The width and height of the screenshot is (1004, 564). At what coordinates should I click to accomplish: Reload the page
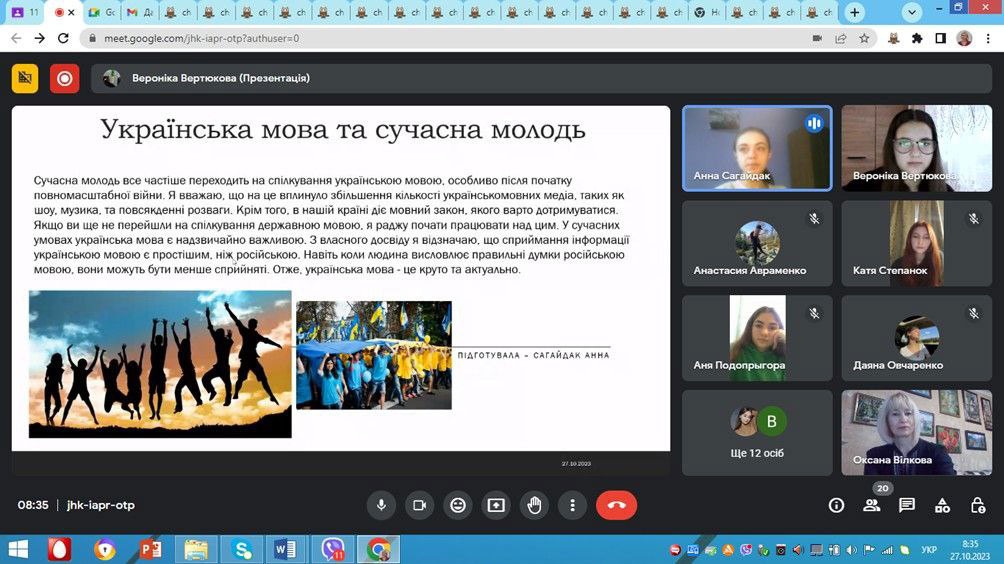pyautogui.click(x=63, y=38)
